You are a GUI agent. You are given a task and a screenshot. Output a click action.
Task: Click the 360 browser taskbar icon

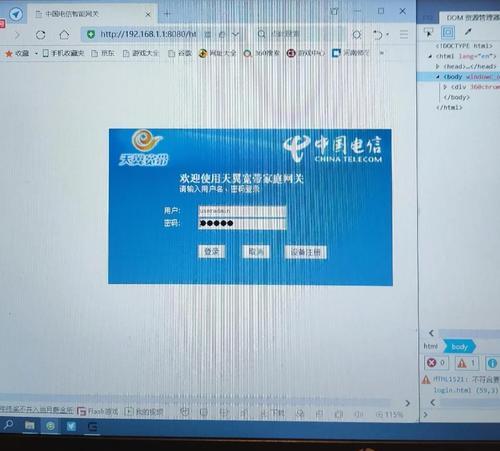tap(50, 426)
